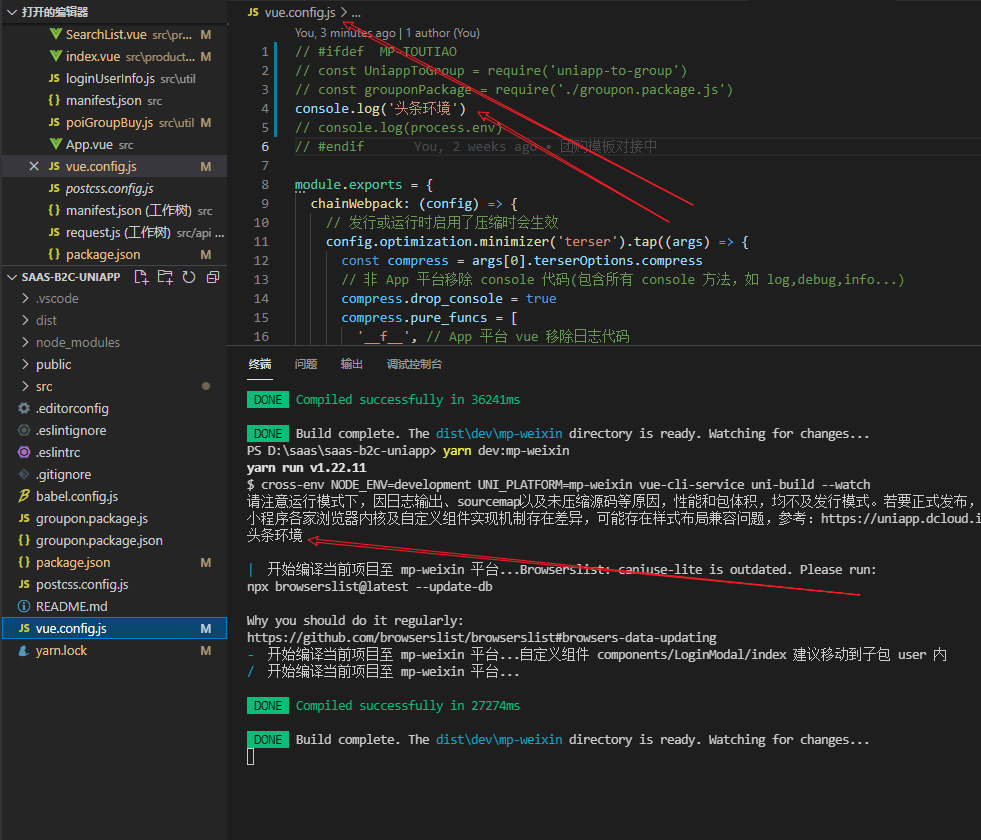Open manifest.json (工作树) diff editor

point(114,210)
